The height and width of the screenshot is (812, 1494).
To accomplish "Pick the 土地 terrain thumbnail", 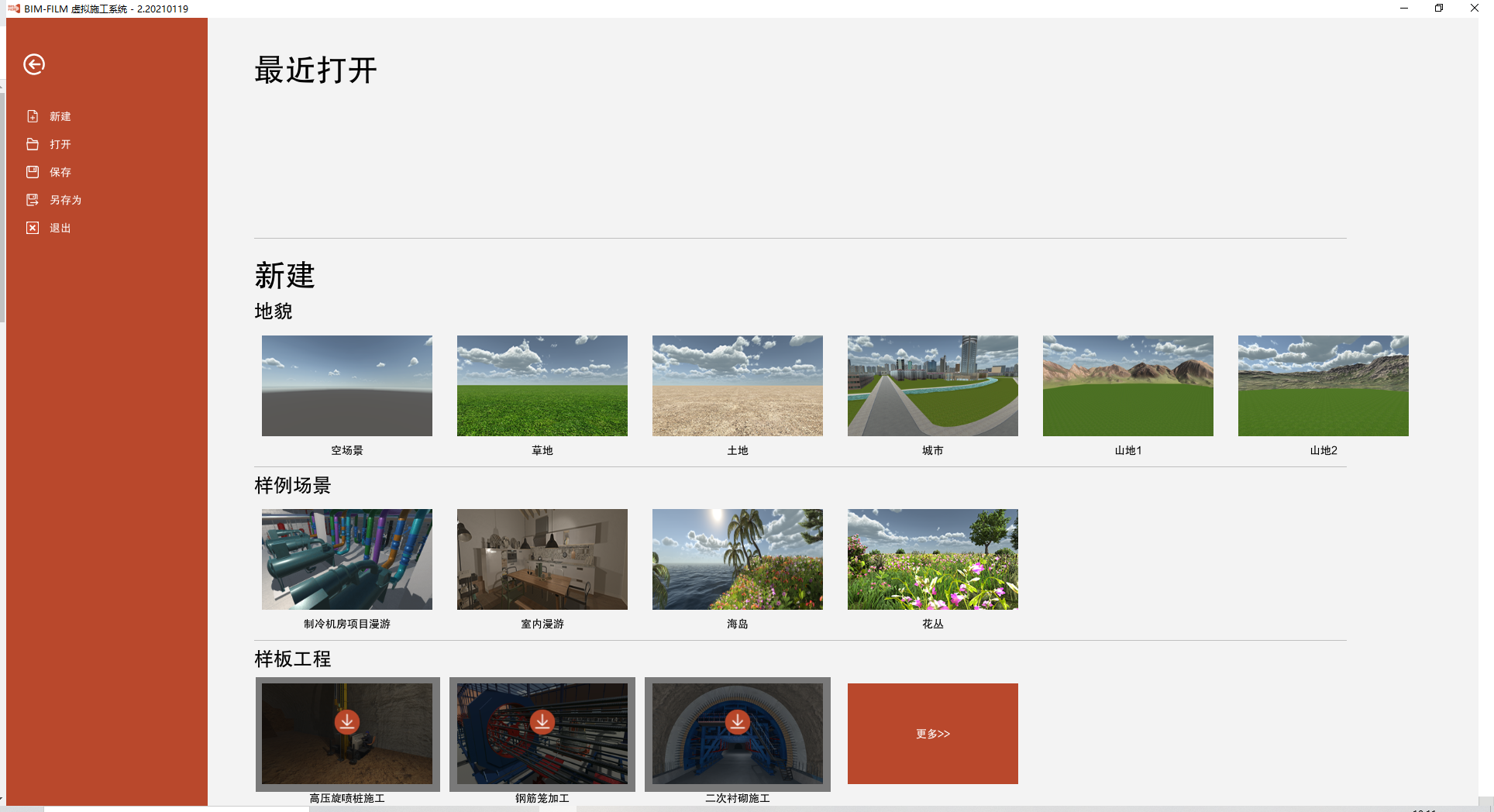I will tap(738, 386).
